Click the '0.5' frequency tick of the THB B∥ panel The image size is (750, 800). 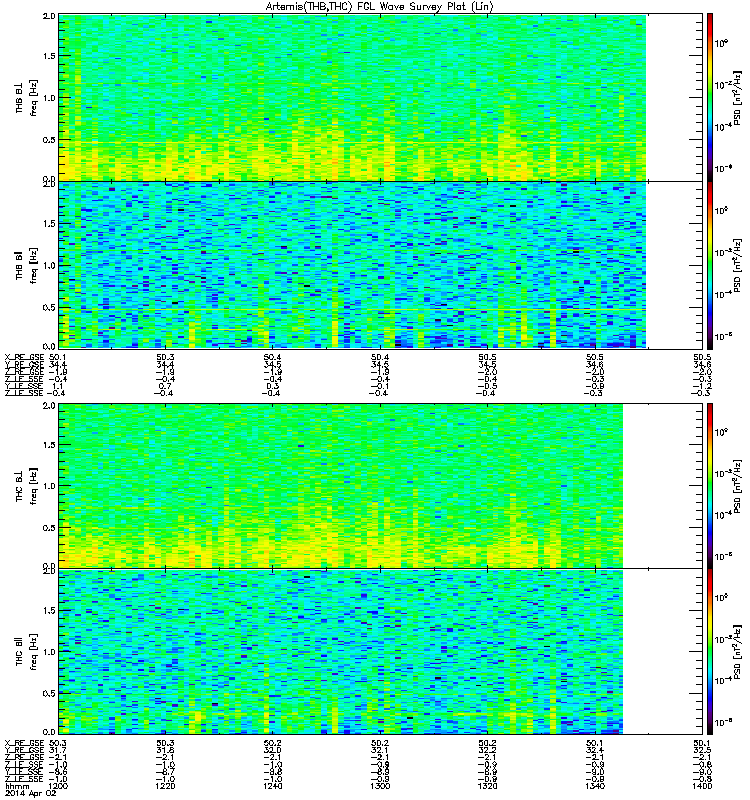point(49,307)
